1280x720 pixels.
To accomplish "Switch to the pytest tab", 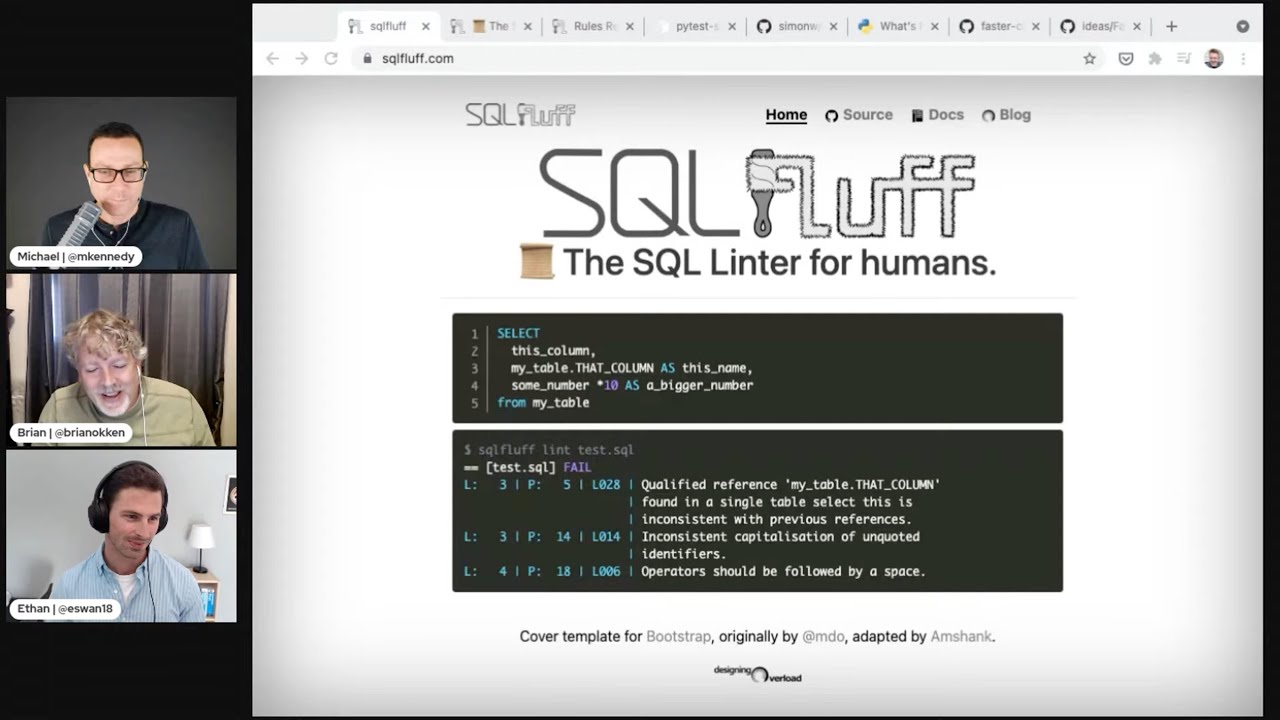I will 697,26.
